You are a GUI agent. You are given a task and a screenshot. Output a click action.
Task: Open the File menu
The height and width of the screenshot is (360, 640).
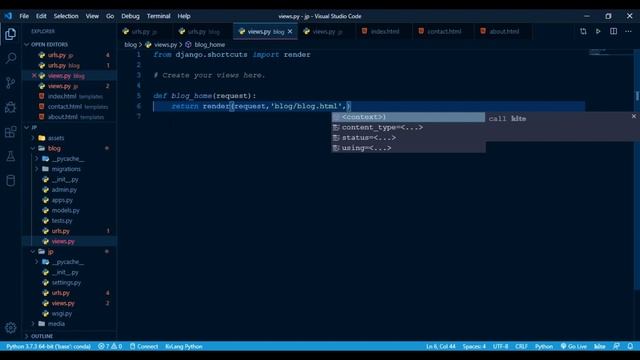(24, 16)
